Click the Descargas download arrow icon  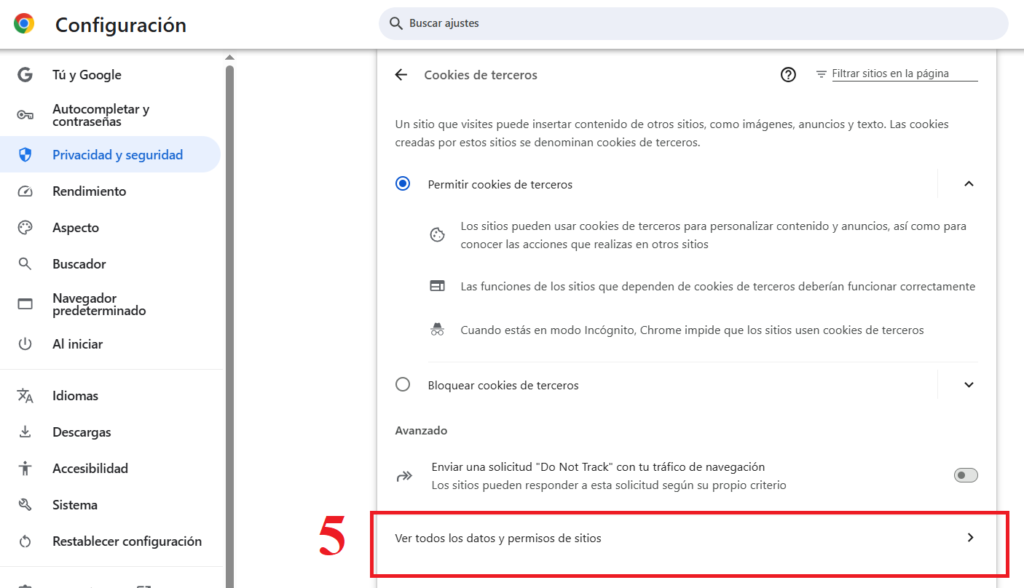pyautogui.click(x=25, y=432)
